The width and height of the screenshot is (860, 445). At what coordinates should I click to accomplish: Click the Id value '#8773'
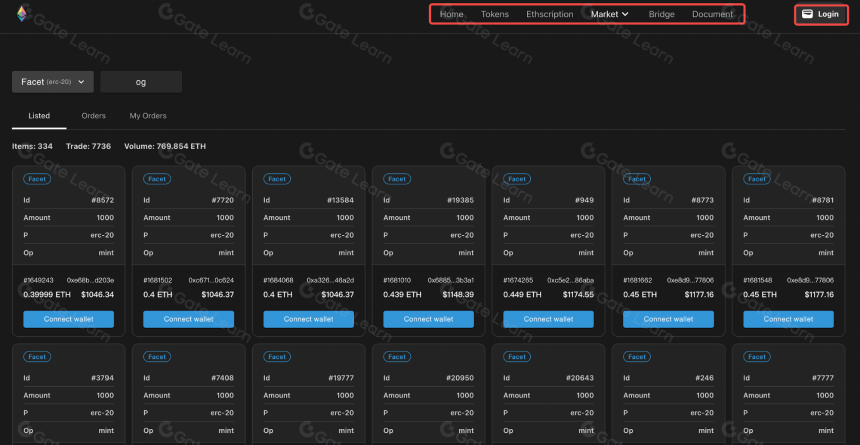[x=702, y=200]
